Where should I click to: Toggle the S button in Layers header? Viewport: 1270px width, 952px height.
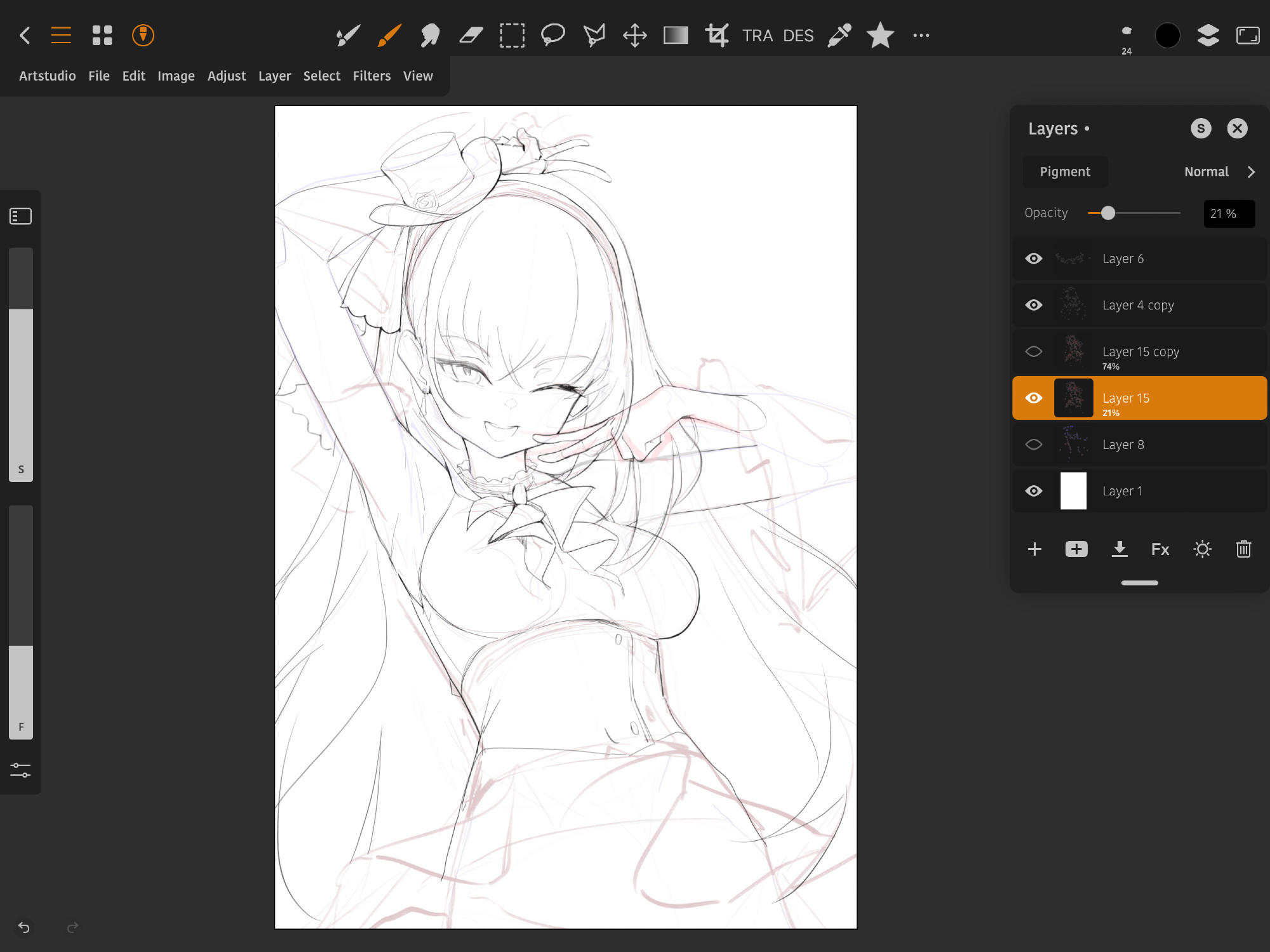tap(1201, 128)
